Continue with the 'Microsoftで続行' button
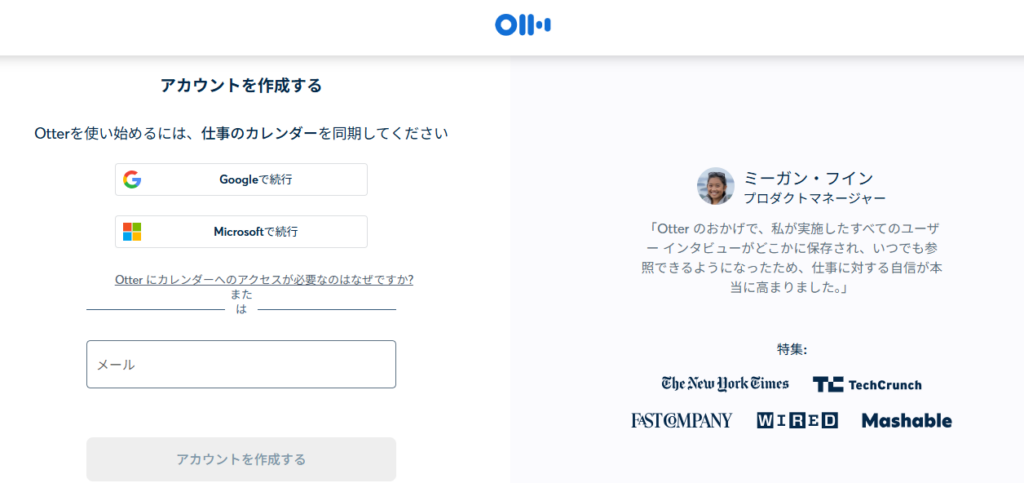Viewport: 1024px width, 483px height. pos(241,232)
